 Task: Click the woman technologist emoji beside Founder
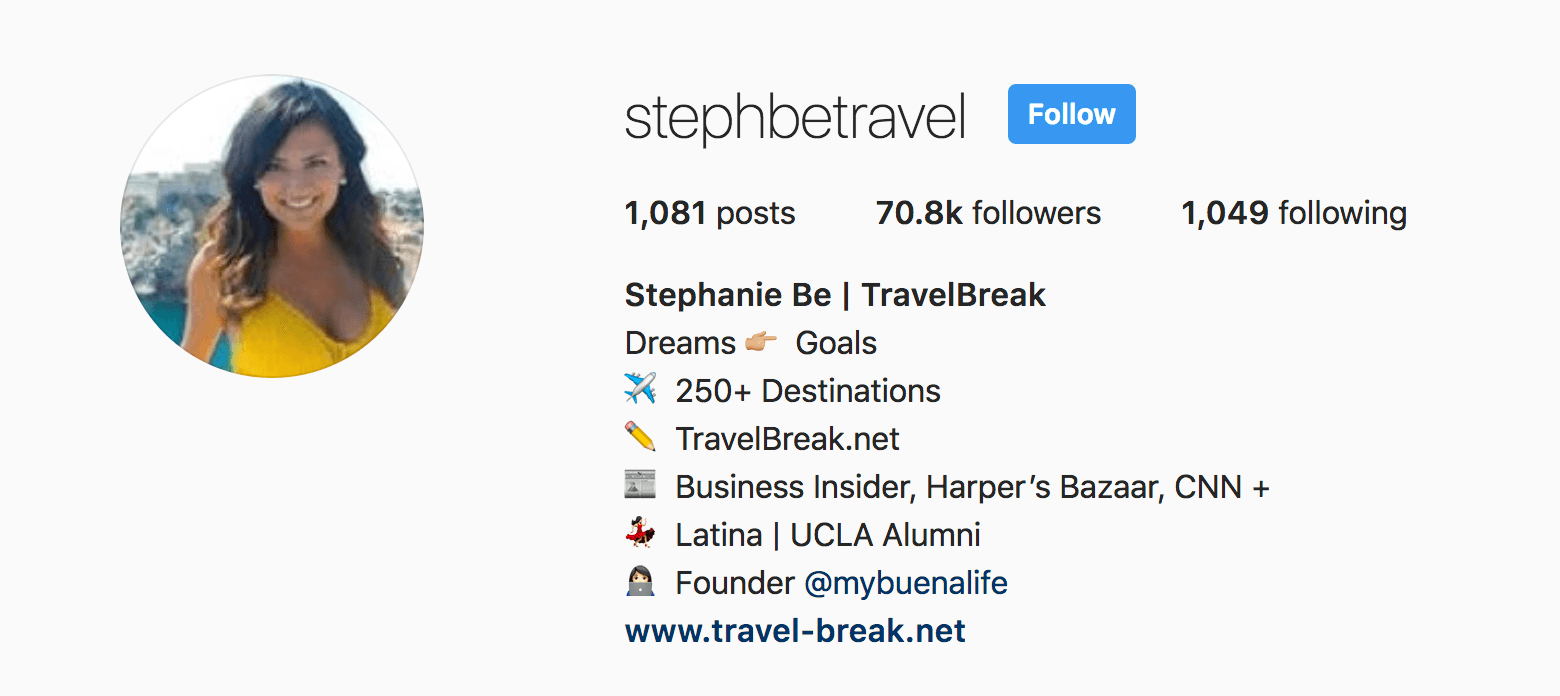(641, 582)
